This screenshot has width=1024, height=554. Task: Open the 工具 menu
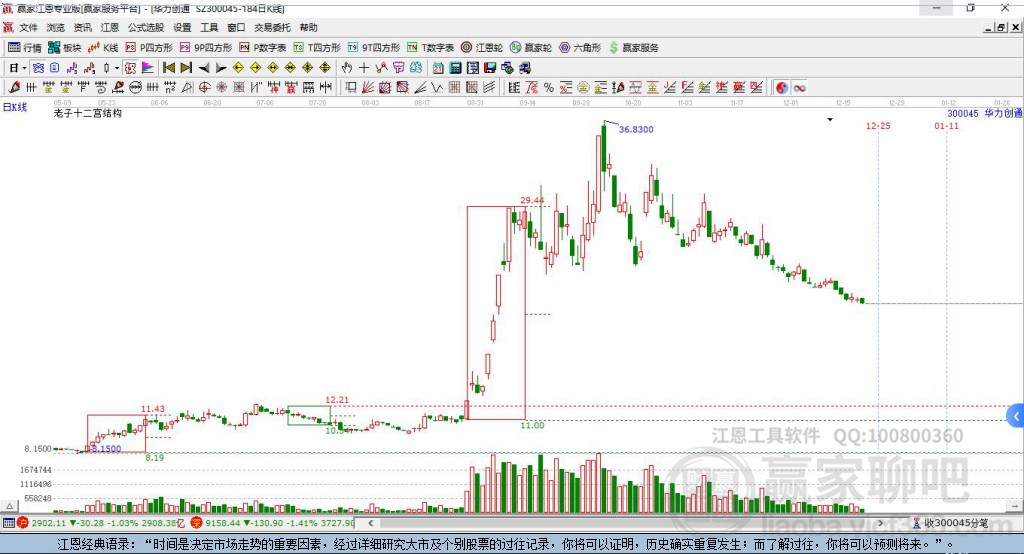point(209,27)
